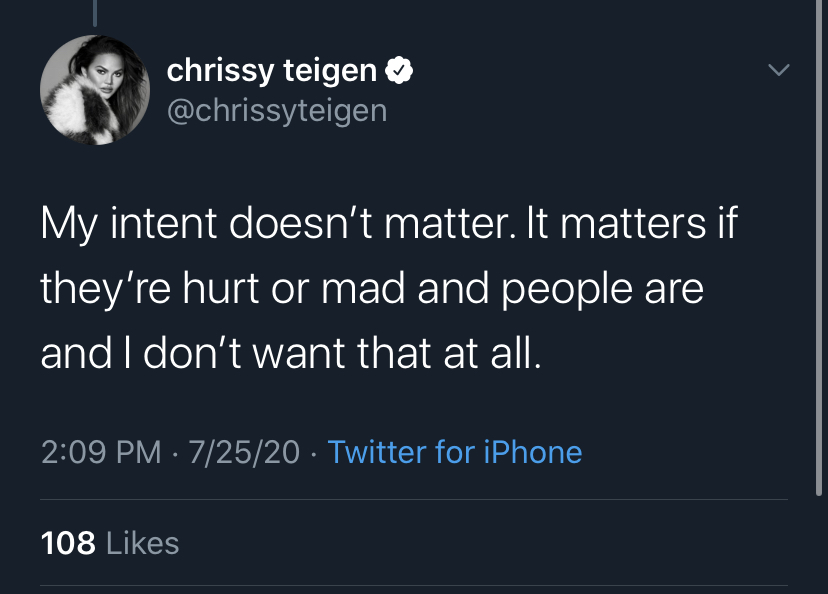828x594 pixels.
Task: Click the thread connector line above the avatar
Action: (97, 12)
